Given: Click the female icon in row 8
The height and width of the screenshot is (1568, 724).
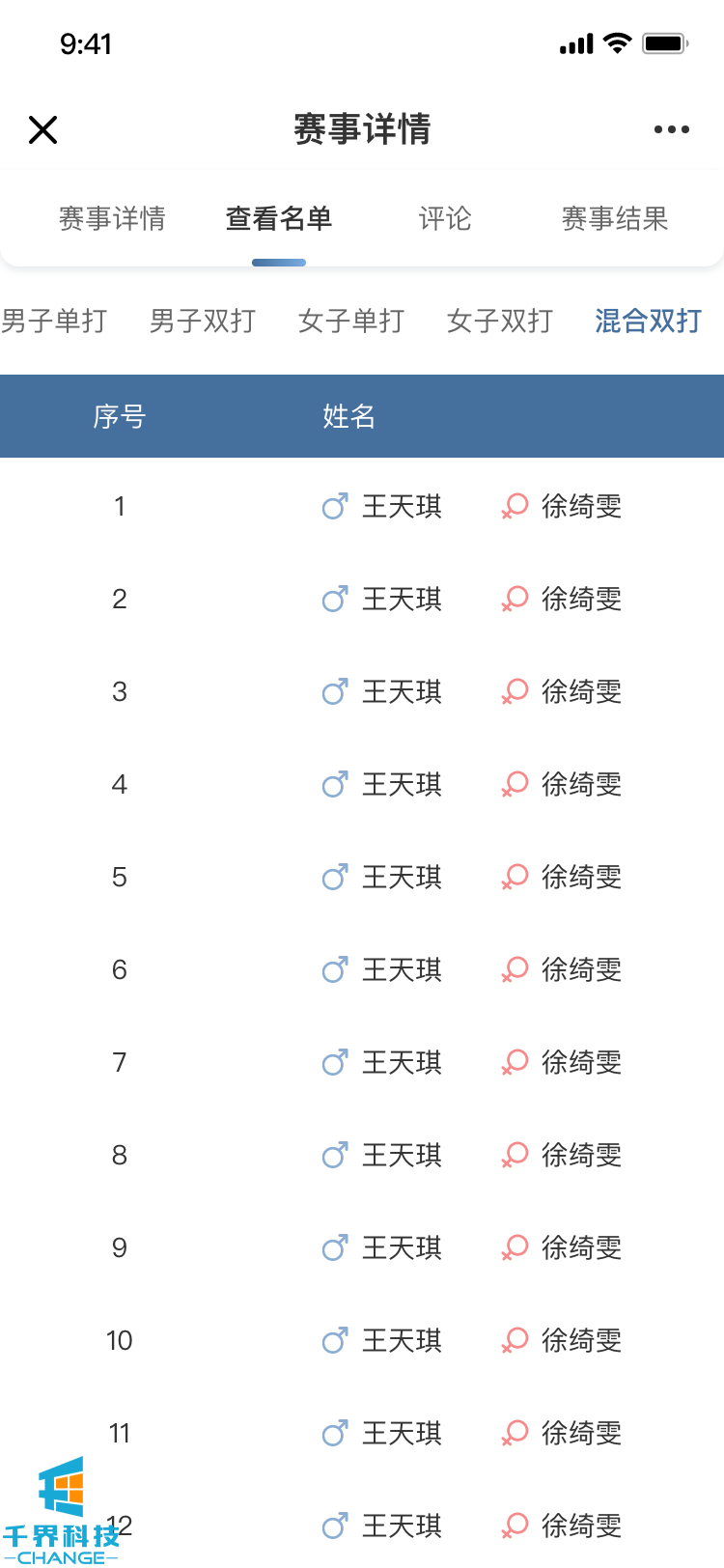Looking at the screenshot, I should [x=515, y=1155].
